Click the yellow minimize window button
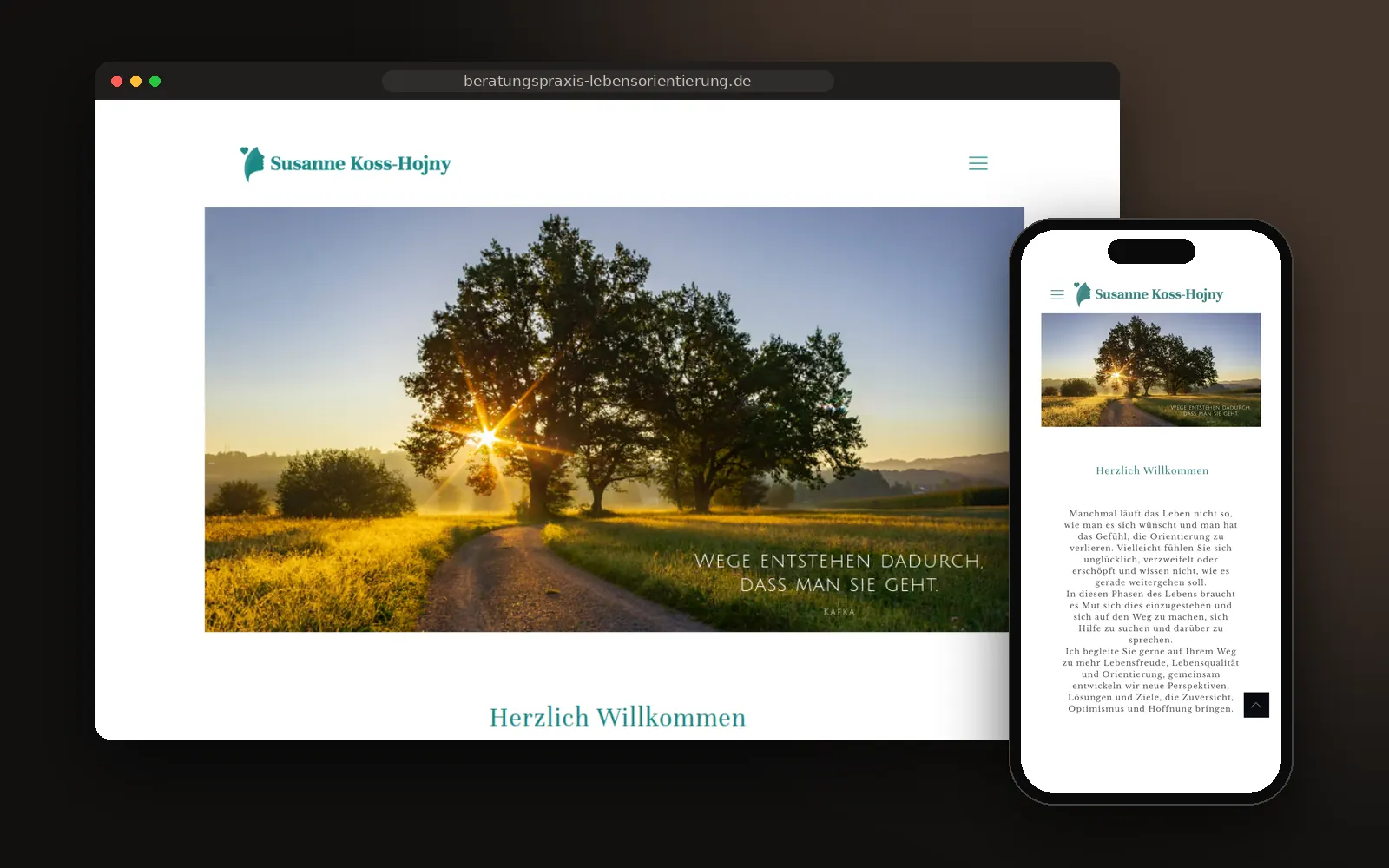The height and width of the screenshot is (868, 1389). pos(135,81)
